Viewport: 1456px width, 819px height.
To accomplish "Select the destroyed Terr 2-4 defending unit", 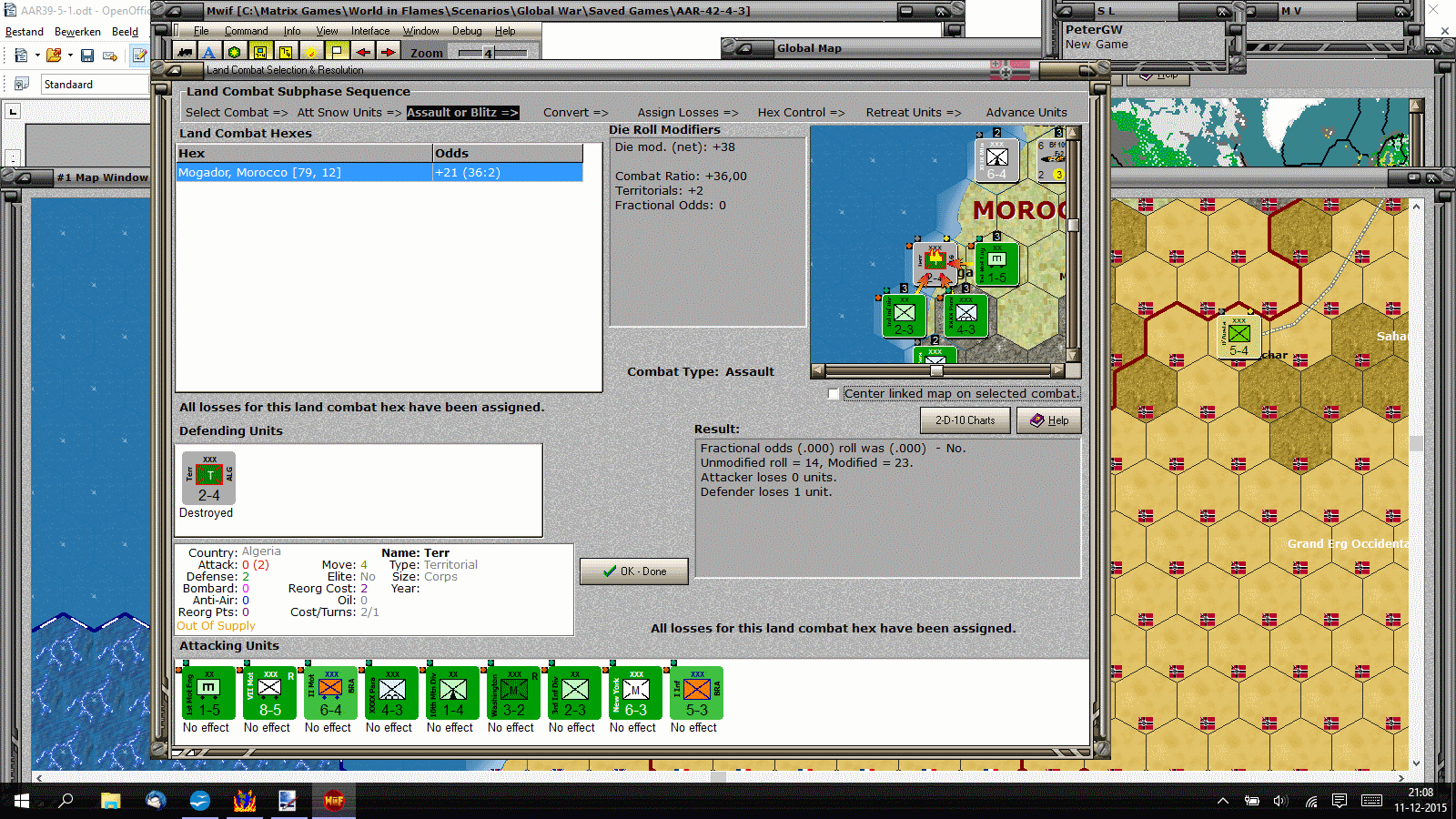I will tap(208, 478).
